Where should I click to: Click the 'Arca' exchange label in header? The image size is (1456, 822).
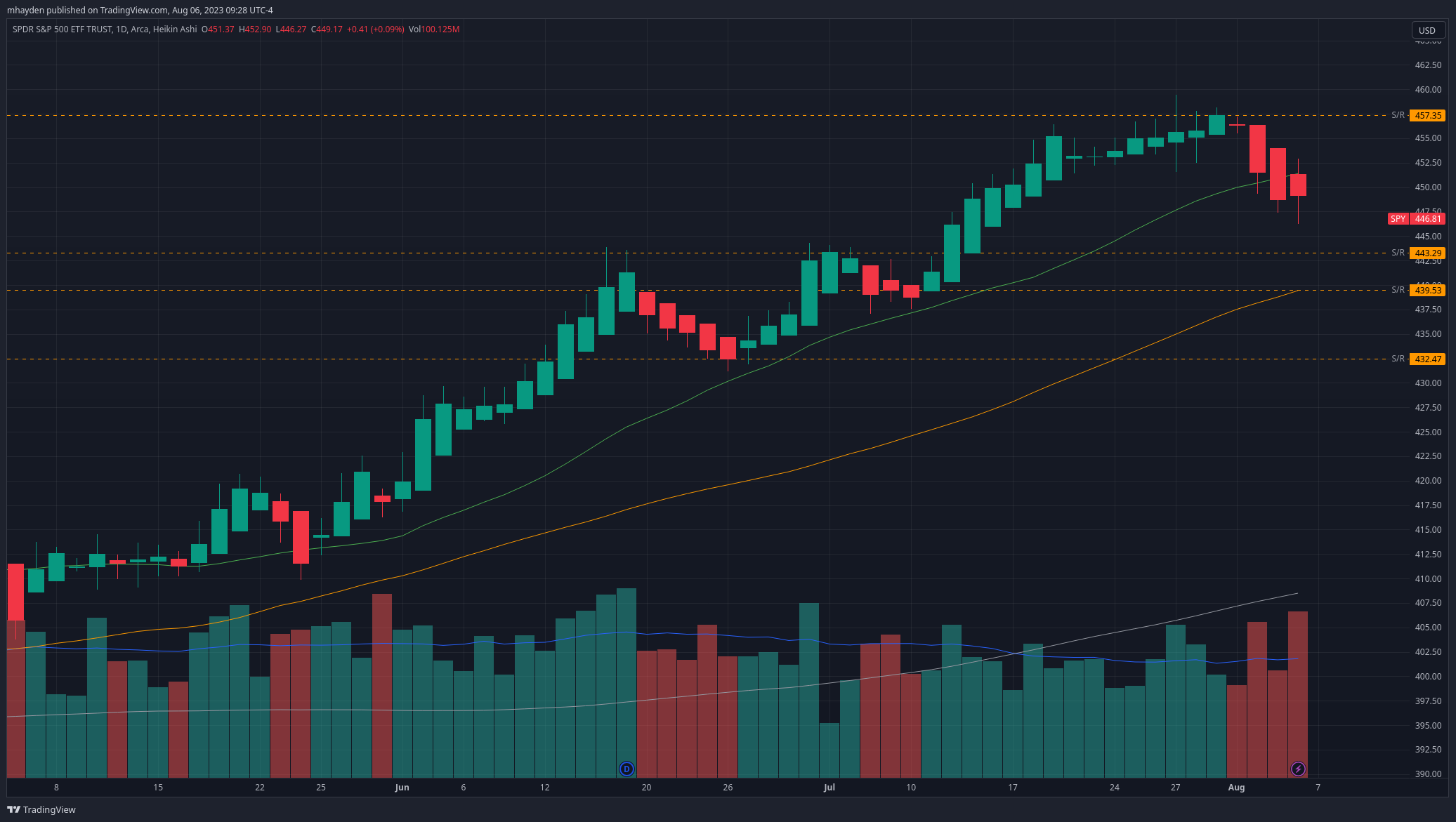click(x=139, y=29)
